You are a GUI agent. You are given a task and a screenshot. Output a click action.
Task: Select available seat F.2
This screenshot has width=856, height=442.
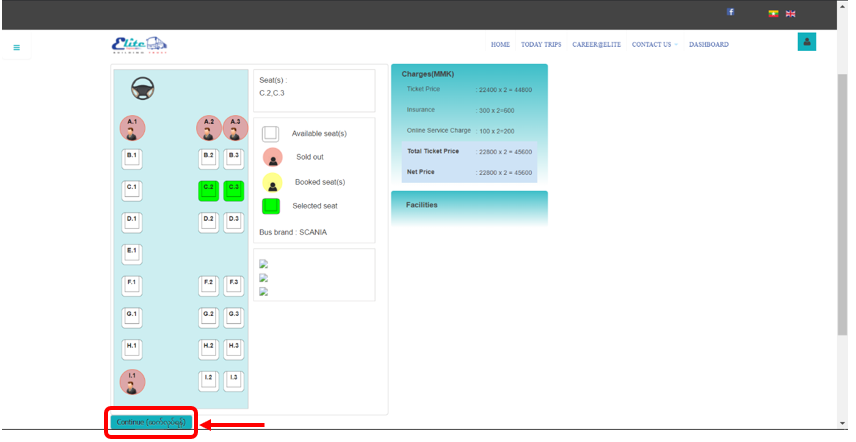point(208,285)
